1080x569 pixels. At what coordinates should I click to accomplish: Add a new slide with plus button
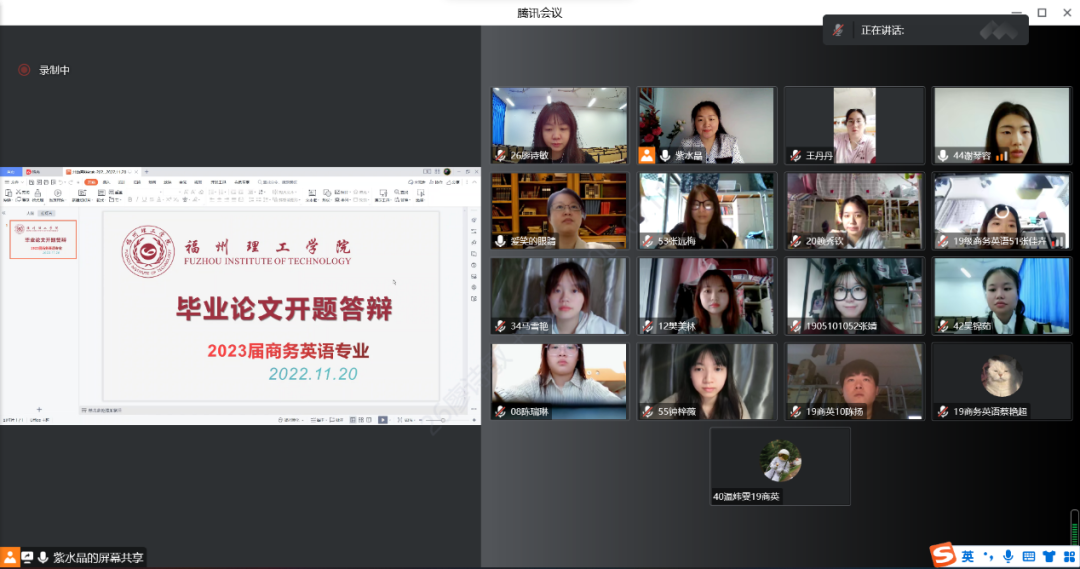coord(39,409)
